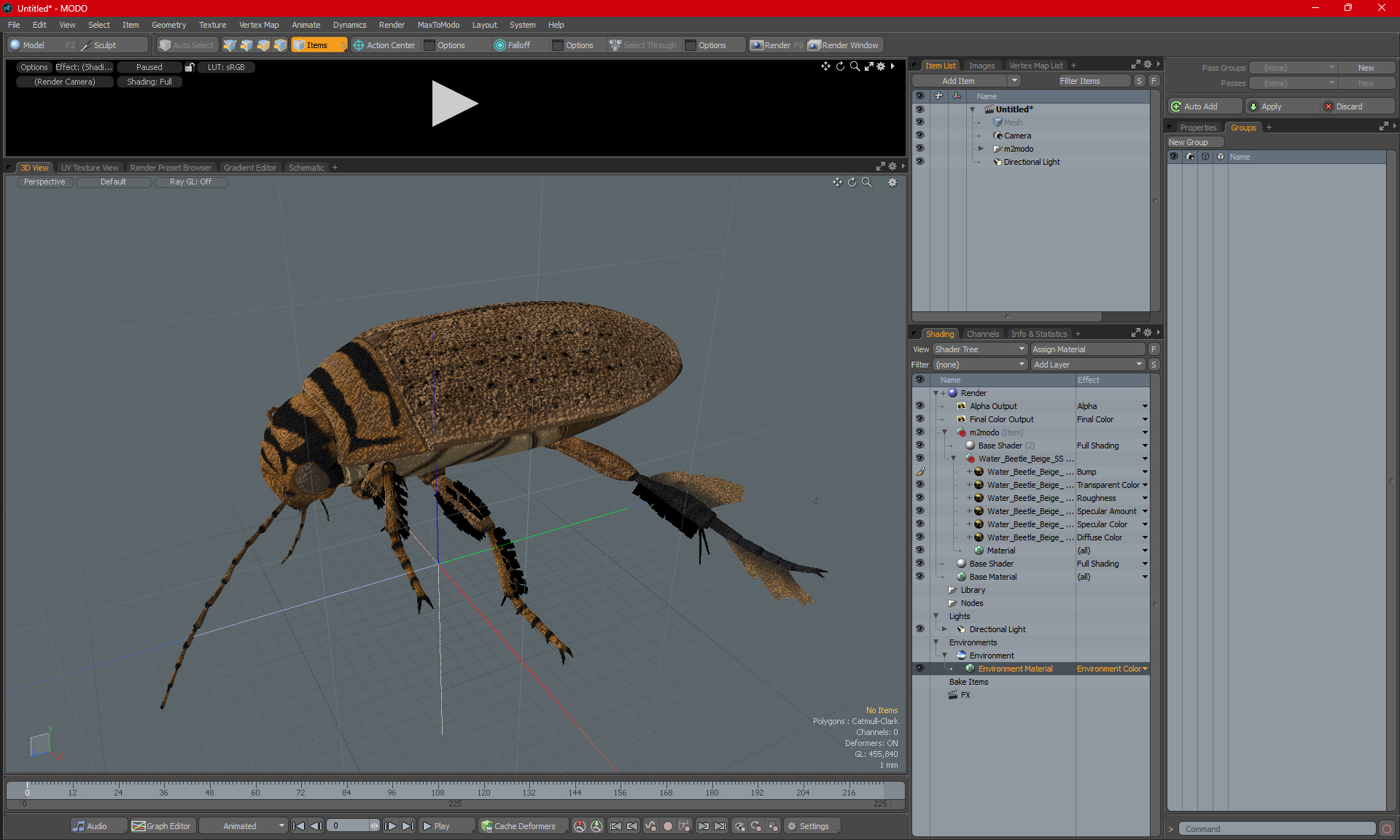The image size is (1400, 840).
Task: Select the Environment Material row
Action: pyautogui.click(x=1030, y=669)
